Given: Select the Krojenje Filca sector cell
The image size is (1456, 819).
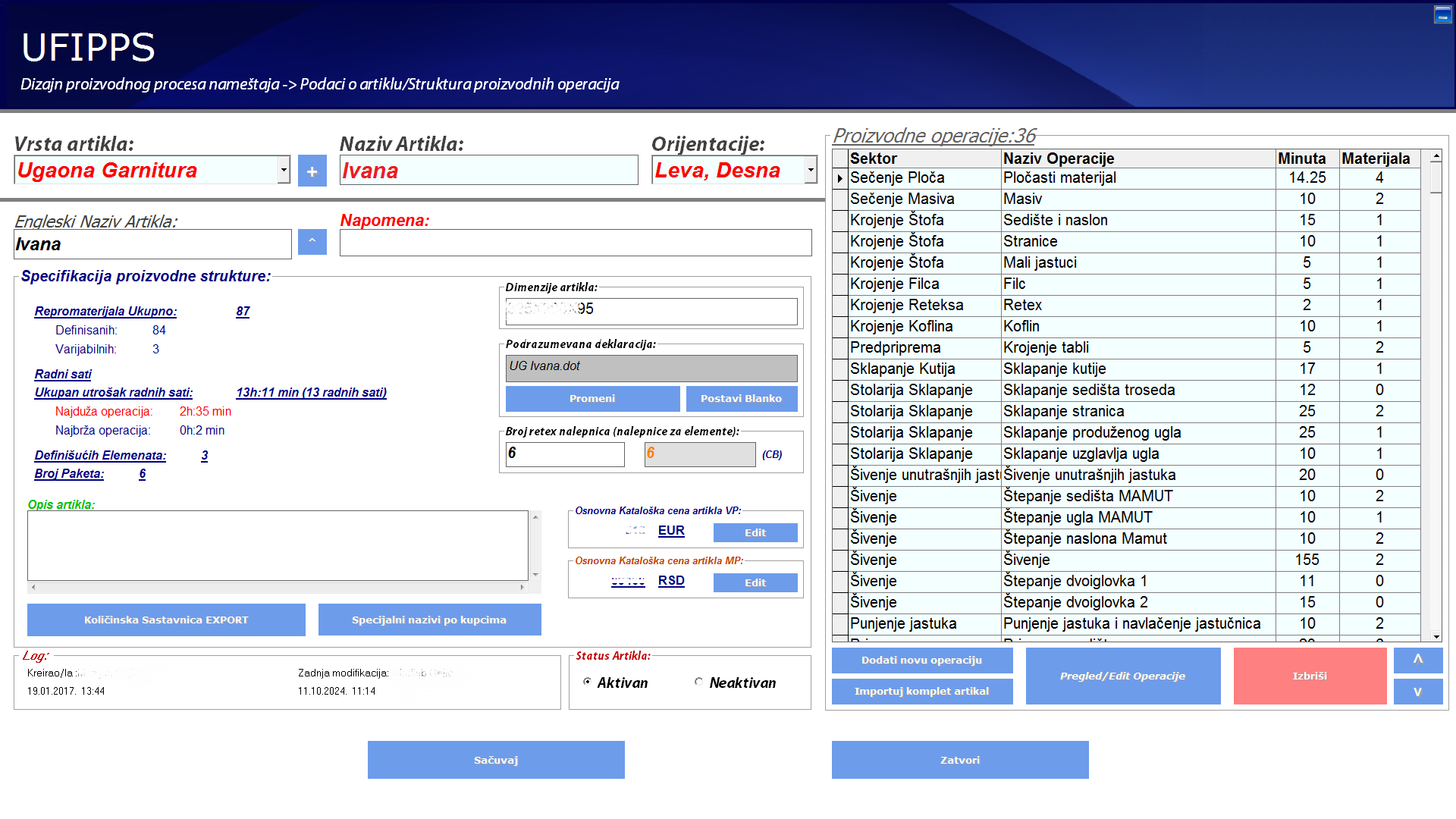Looking at the screenshot, I should point(924,284).
